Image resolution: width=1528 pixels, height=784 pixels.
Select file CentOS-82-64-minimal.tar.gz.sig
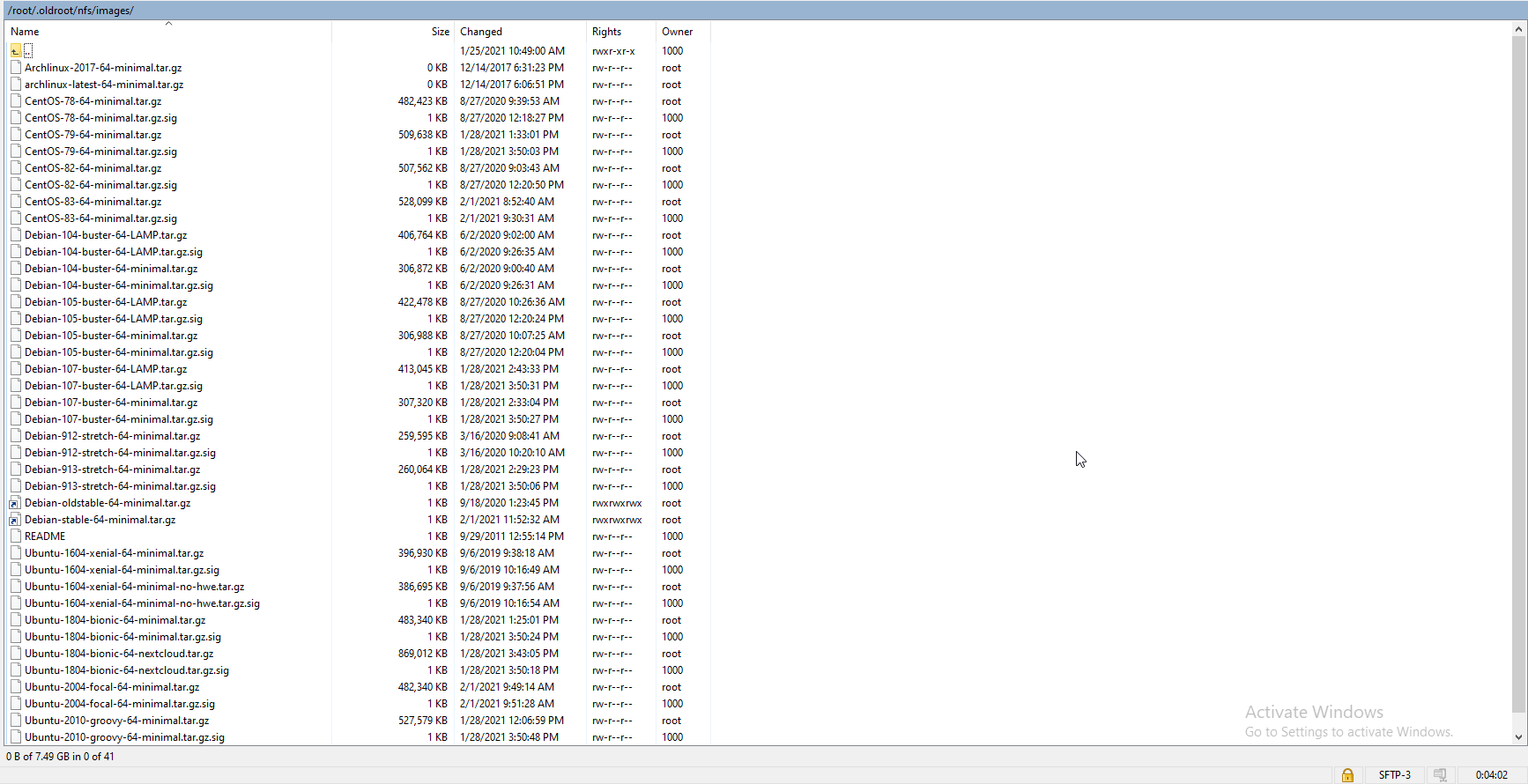pyautogui.click(x=100, y=185)
